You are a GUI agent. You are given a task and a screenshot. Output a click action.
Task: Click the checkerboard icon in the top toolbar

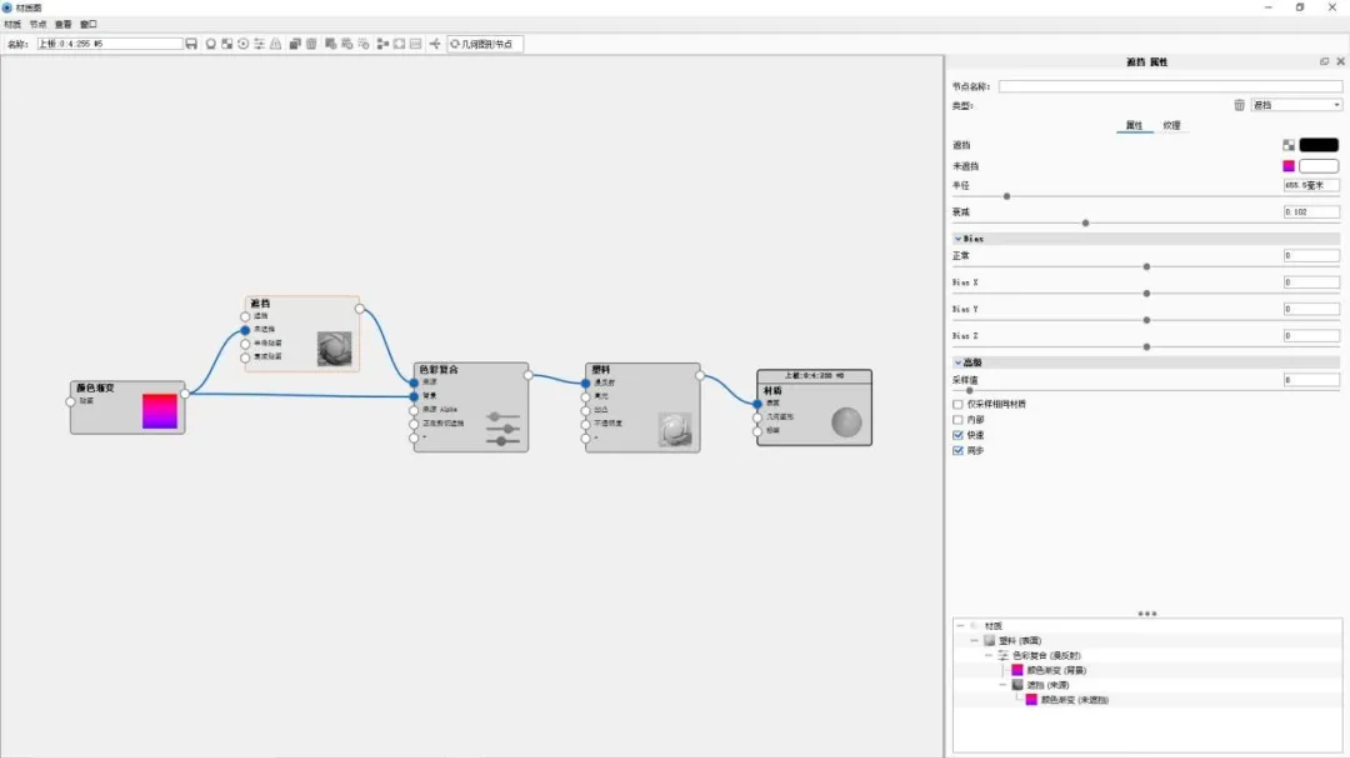tap(227, 44)
